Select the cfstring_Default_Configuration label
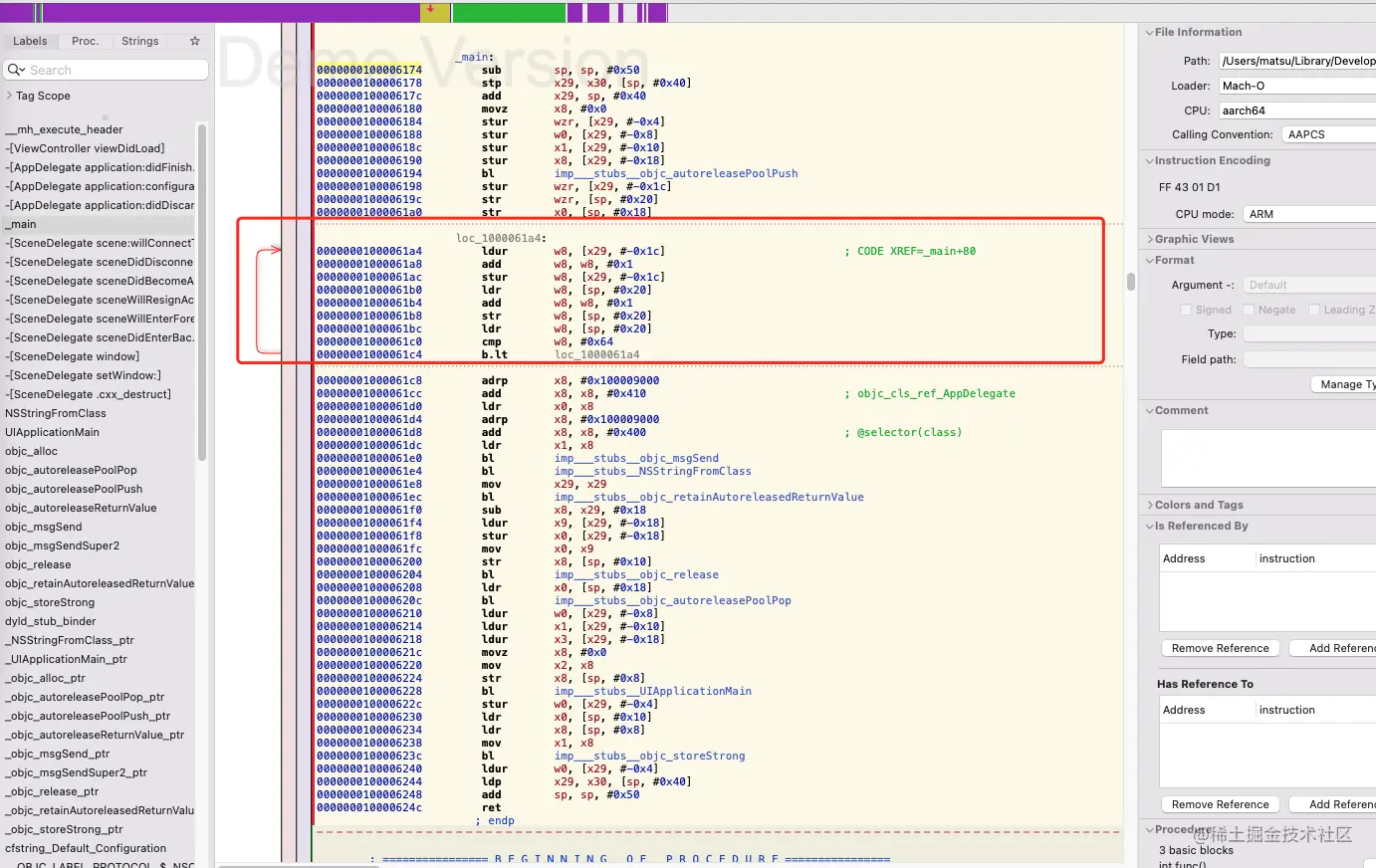Screen dimensions: 1376x868 tap(86, 848)
